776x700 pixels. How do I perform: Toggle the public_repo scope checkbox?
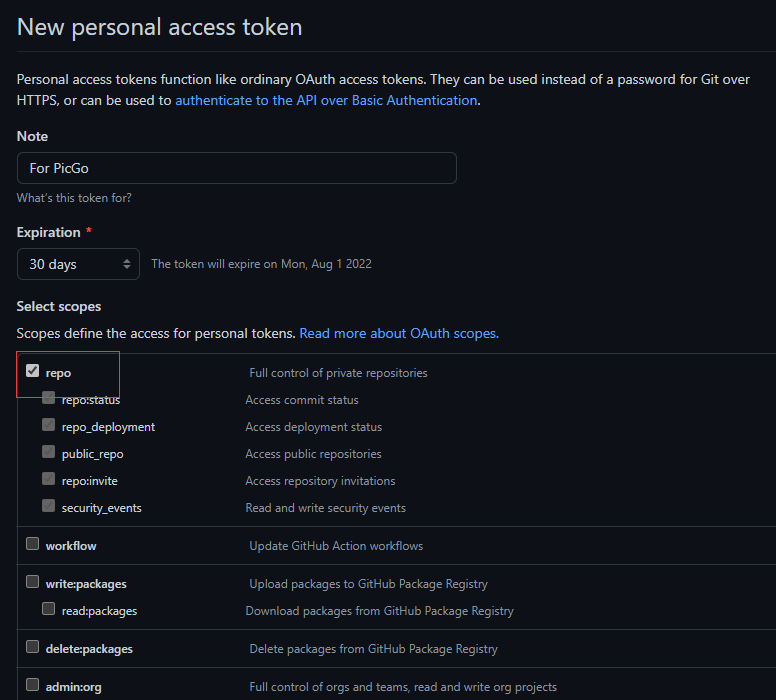48,452
